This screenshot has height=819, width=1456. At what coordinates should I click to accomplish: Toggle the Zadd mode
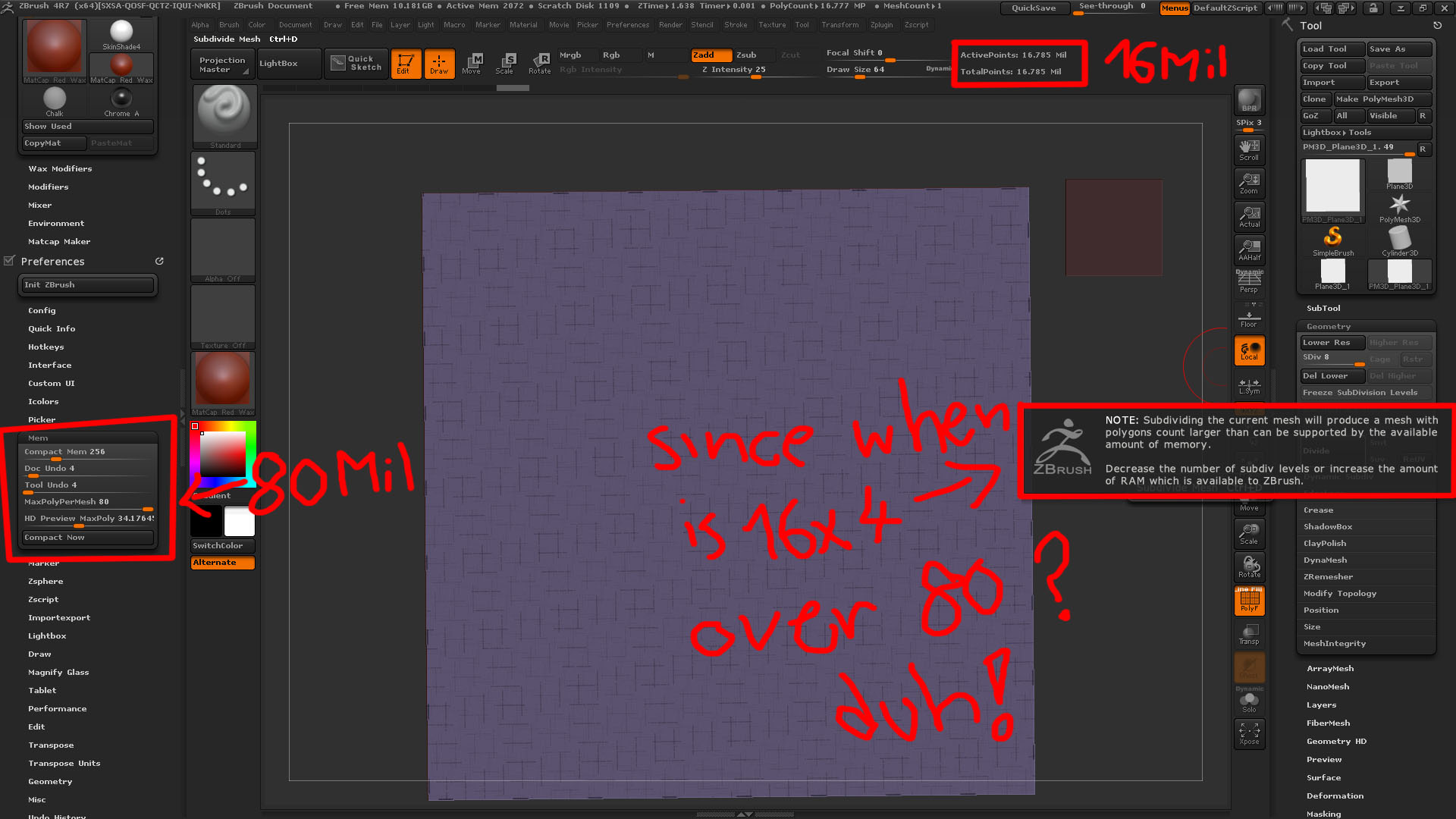pos(711,55)
